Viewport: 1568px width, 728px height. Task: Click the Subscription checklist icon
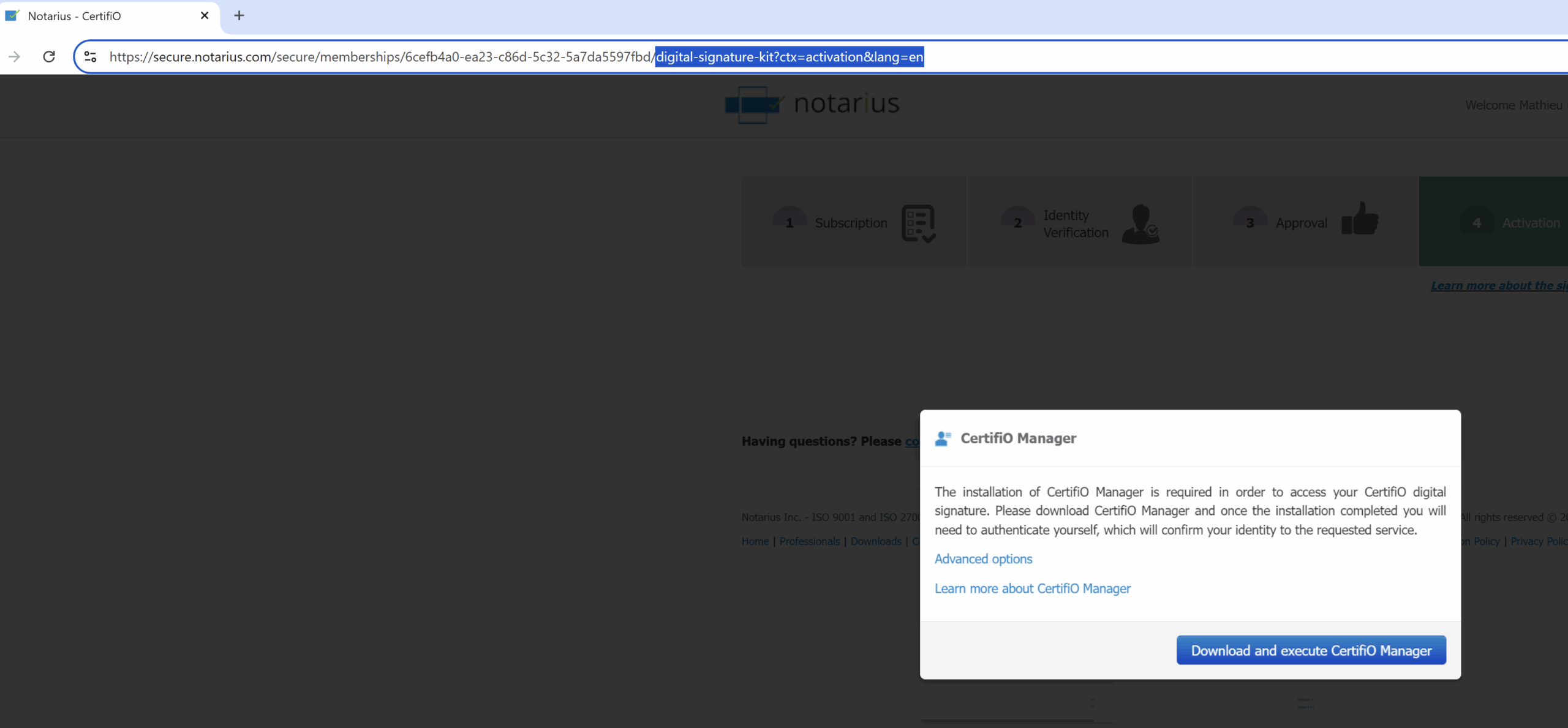pos(918,223)
